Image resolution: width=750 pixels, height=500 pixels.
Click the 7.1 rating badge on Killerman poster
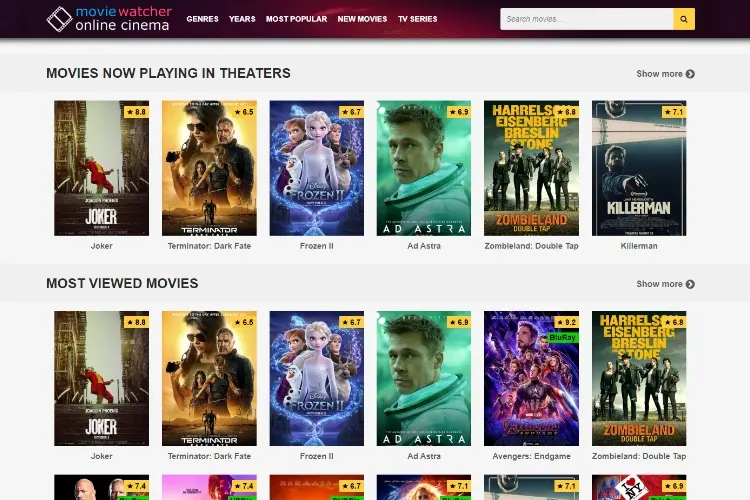674,112
